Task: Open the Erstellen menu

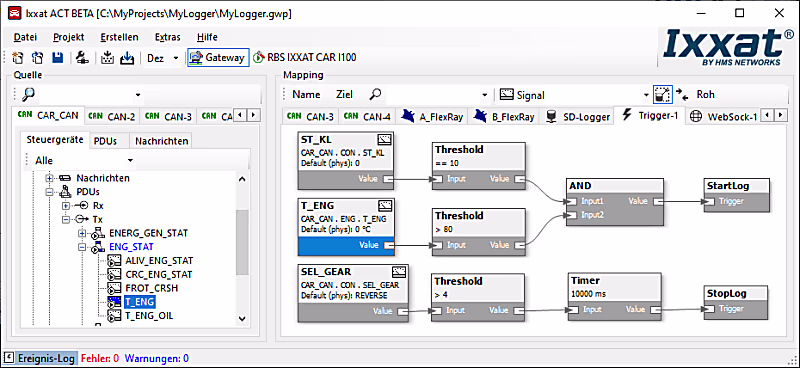Action: [x=119, y=37]
